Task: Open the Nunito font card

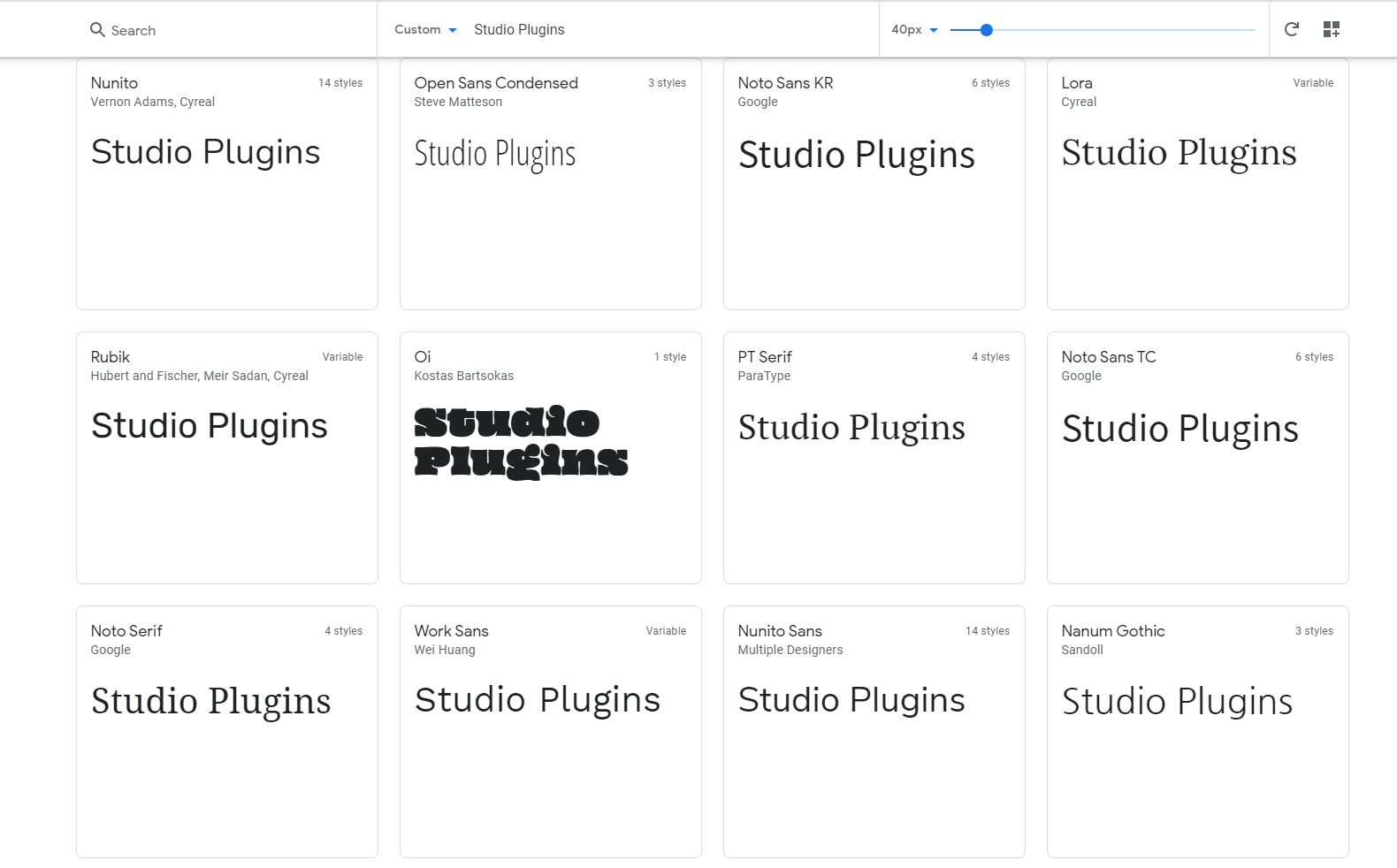Action: 227,184
